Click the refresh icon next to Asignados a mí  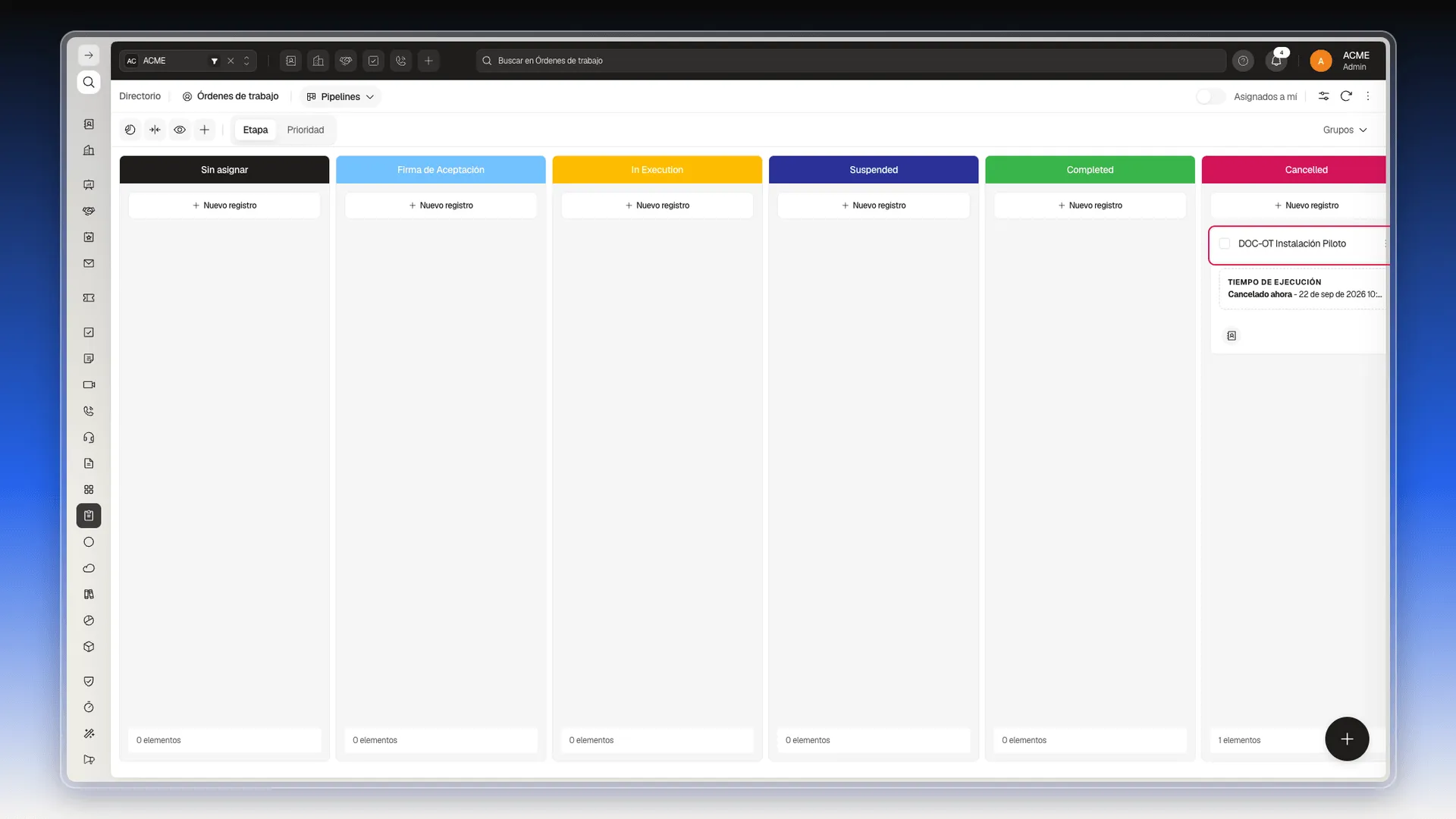1346,96
